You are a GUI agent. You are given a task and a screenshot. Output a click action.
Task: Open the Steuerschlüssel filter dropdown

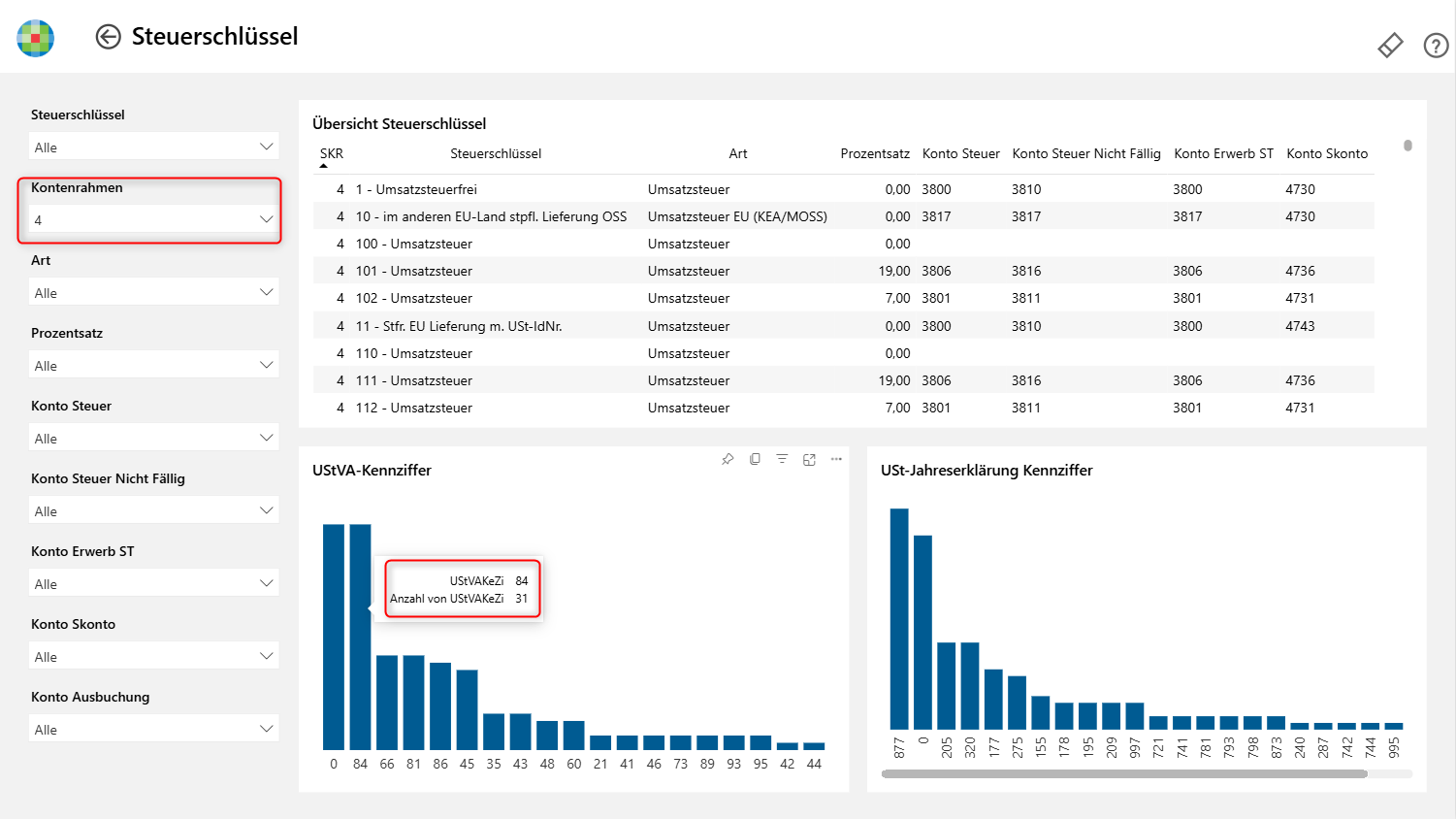tap(154, 147)
